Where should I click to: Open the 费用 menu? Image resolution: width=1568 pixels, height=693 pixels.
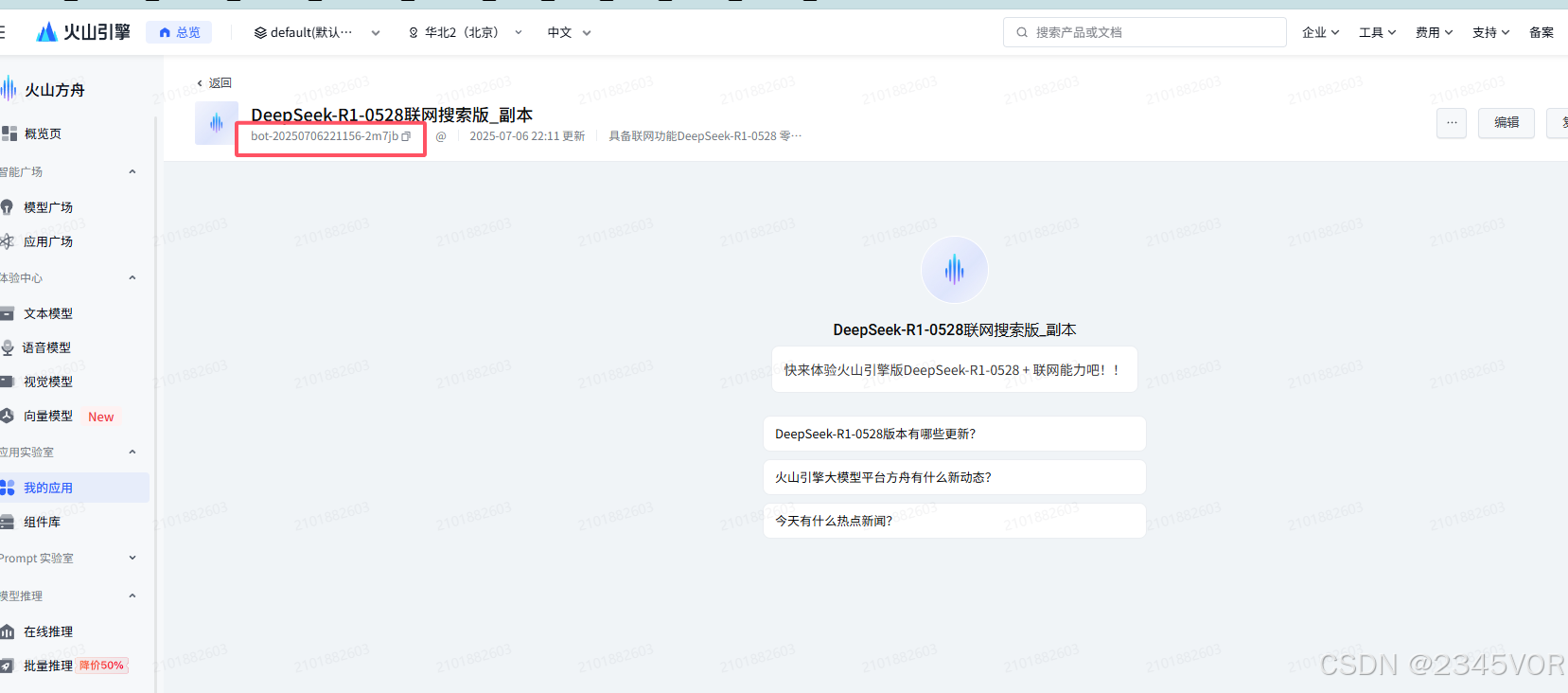(1434, 32)
